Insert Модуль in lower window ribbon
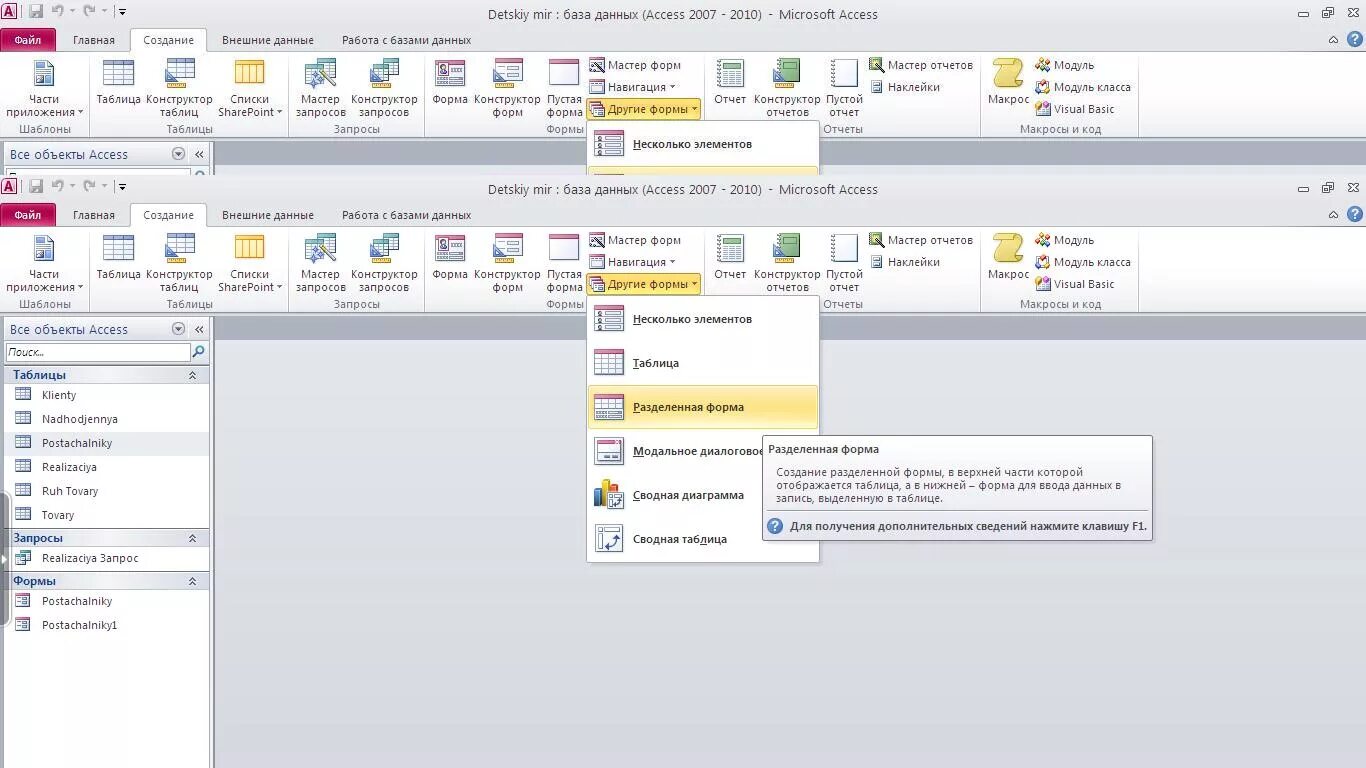 tap(1064, 240)
